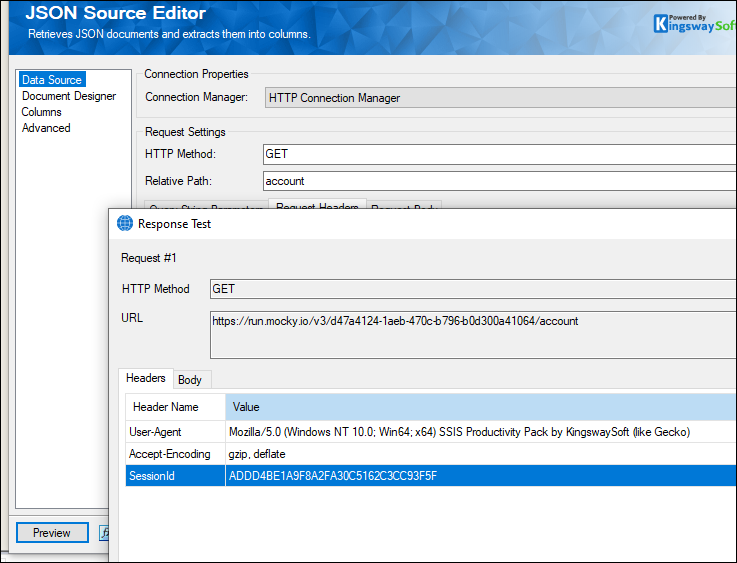Click the Header Name column header
The image size is (737, 563).
(175, 407)
